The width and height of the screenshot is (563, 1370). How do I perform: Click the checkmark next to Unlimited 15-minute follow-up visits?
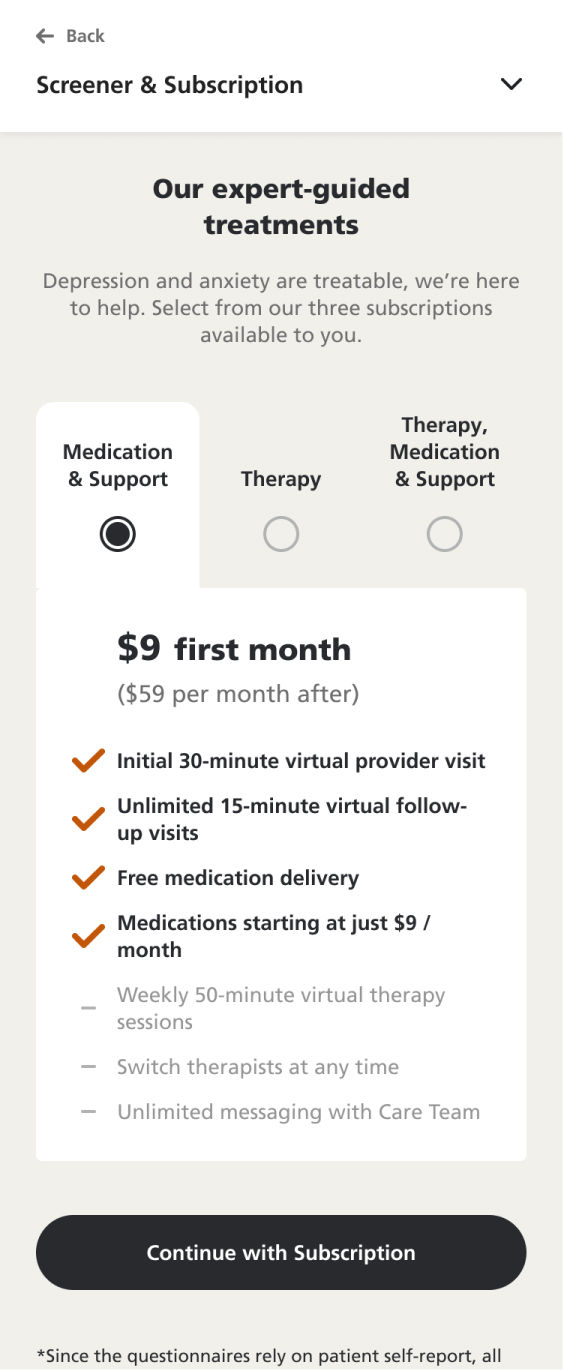tap(88, 819)
